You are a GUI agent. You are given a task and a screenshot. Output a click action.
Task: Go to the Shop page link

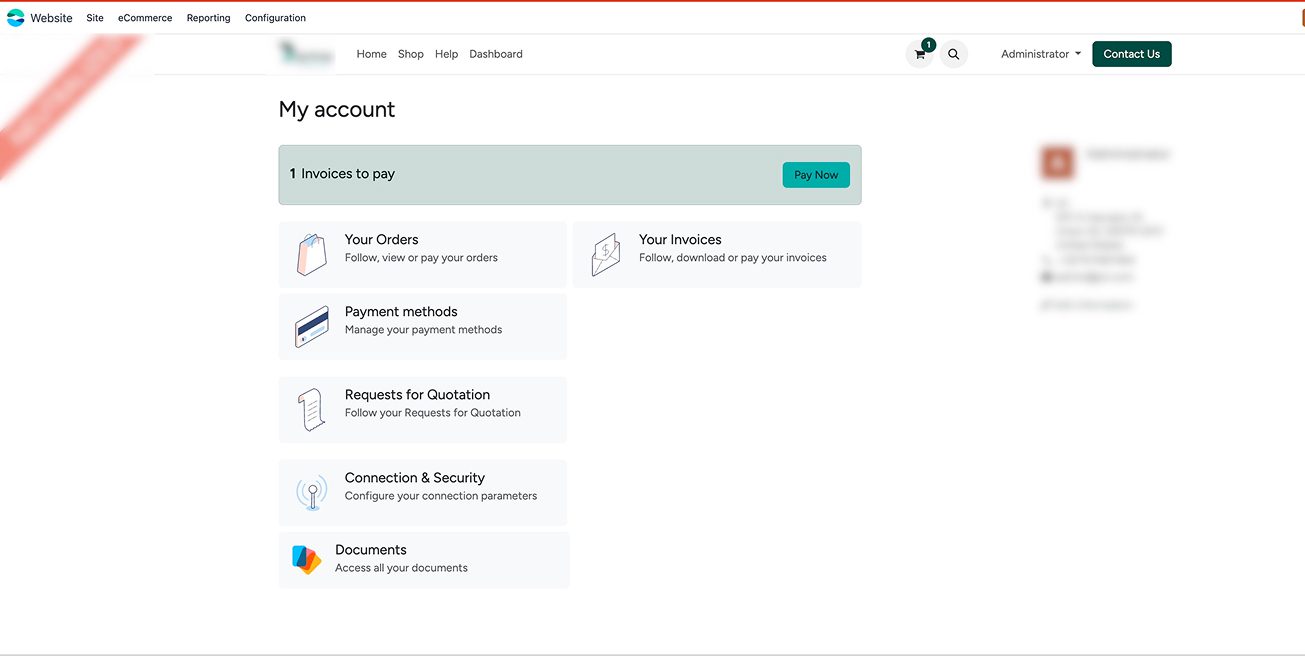coord(410,54)
